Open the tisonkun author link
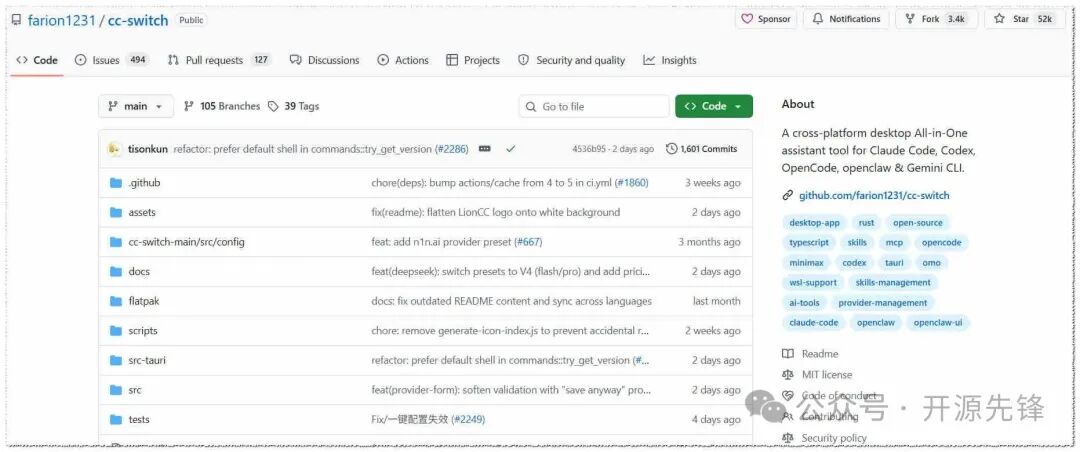The height and width of the screenshot is (452, 1080). click(147, 149)
